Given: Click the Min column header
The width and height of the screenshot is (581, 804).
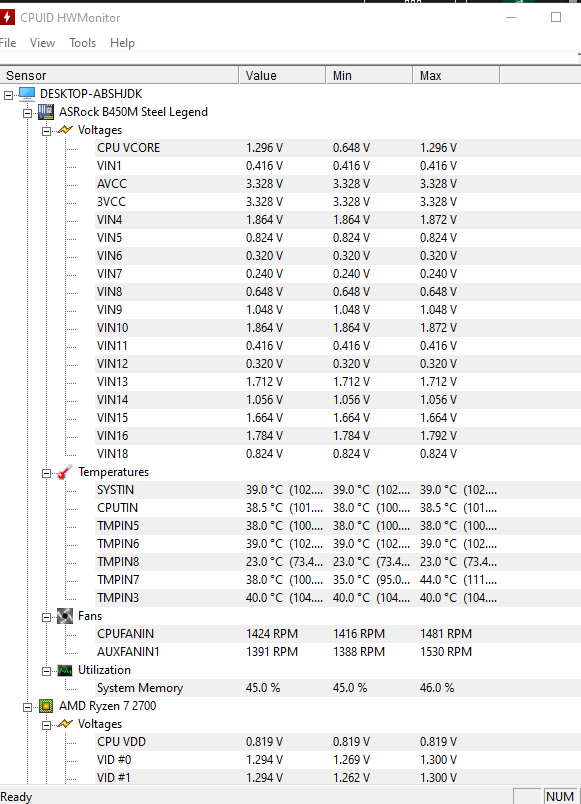Looking at the screenshot, I should [369, 75].
